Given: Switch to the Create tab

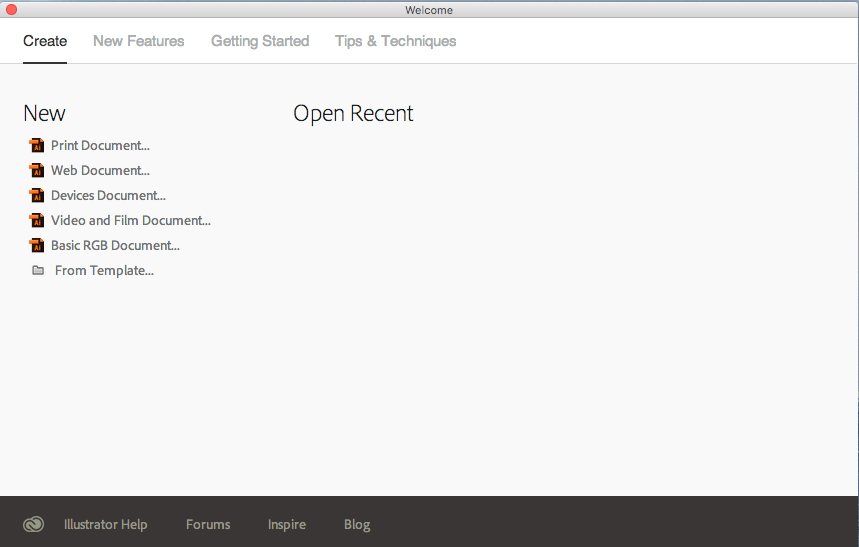Looking at the screenshot, I should 45,41.
